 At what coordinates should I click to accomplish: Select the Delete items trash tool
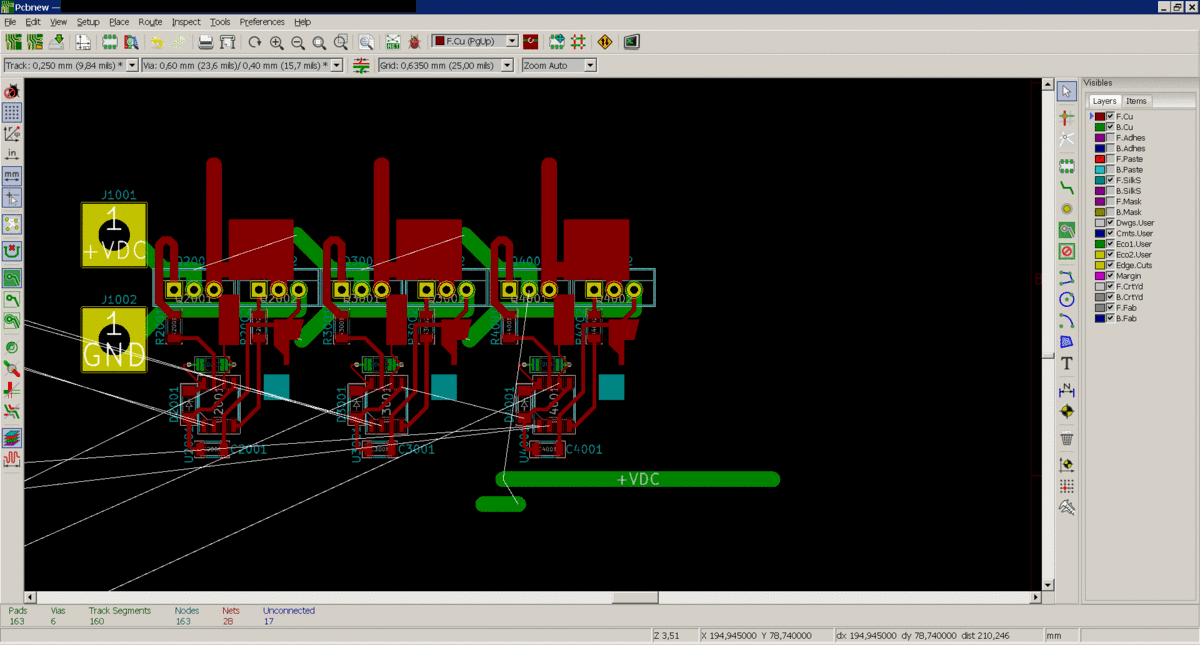pos(1067,438)
